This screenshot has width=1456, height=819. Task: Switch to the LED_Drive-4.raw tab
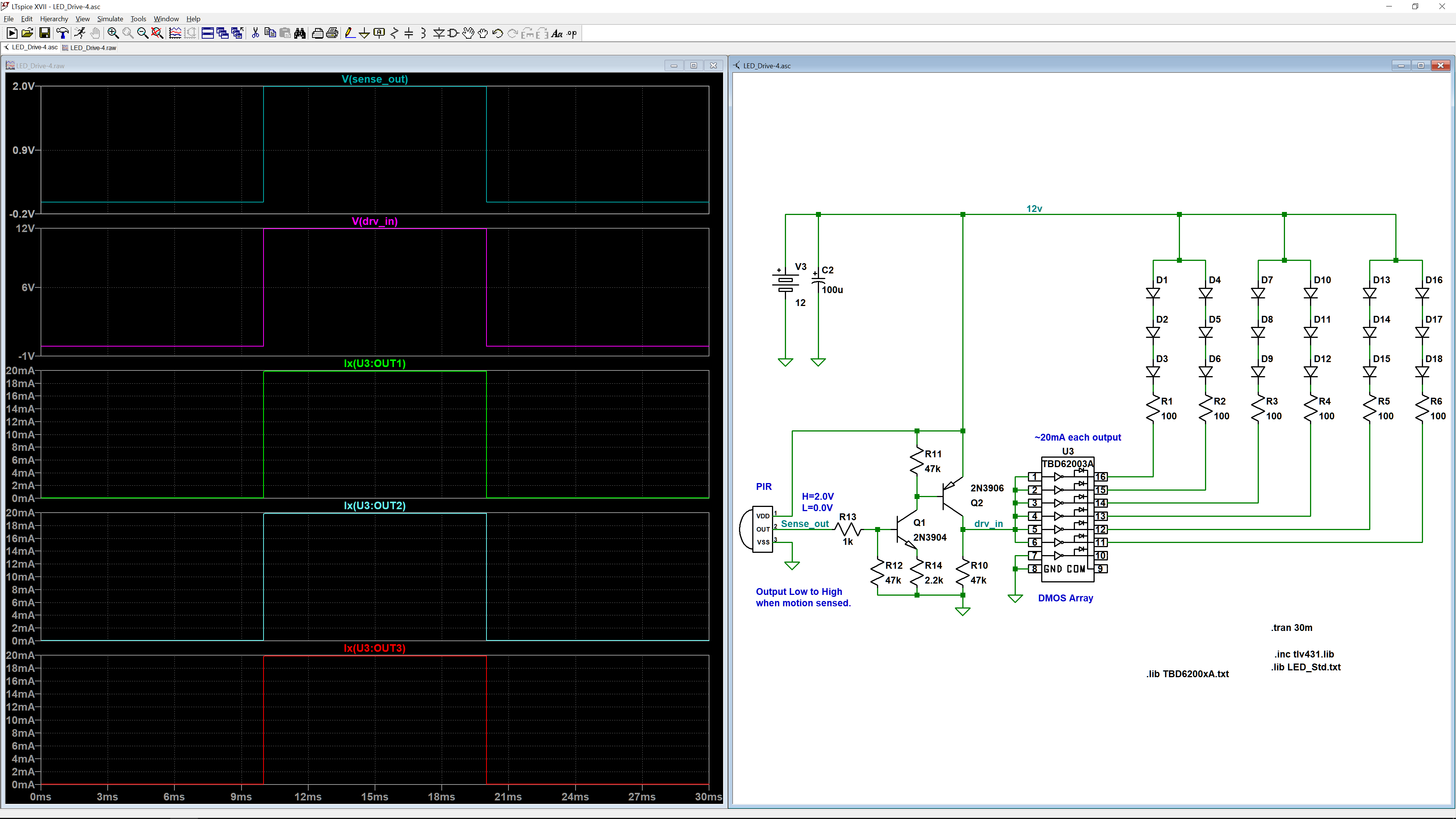click(x=89, y=47)
